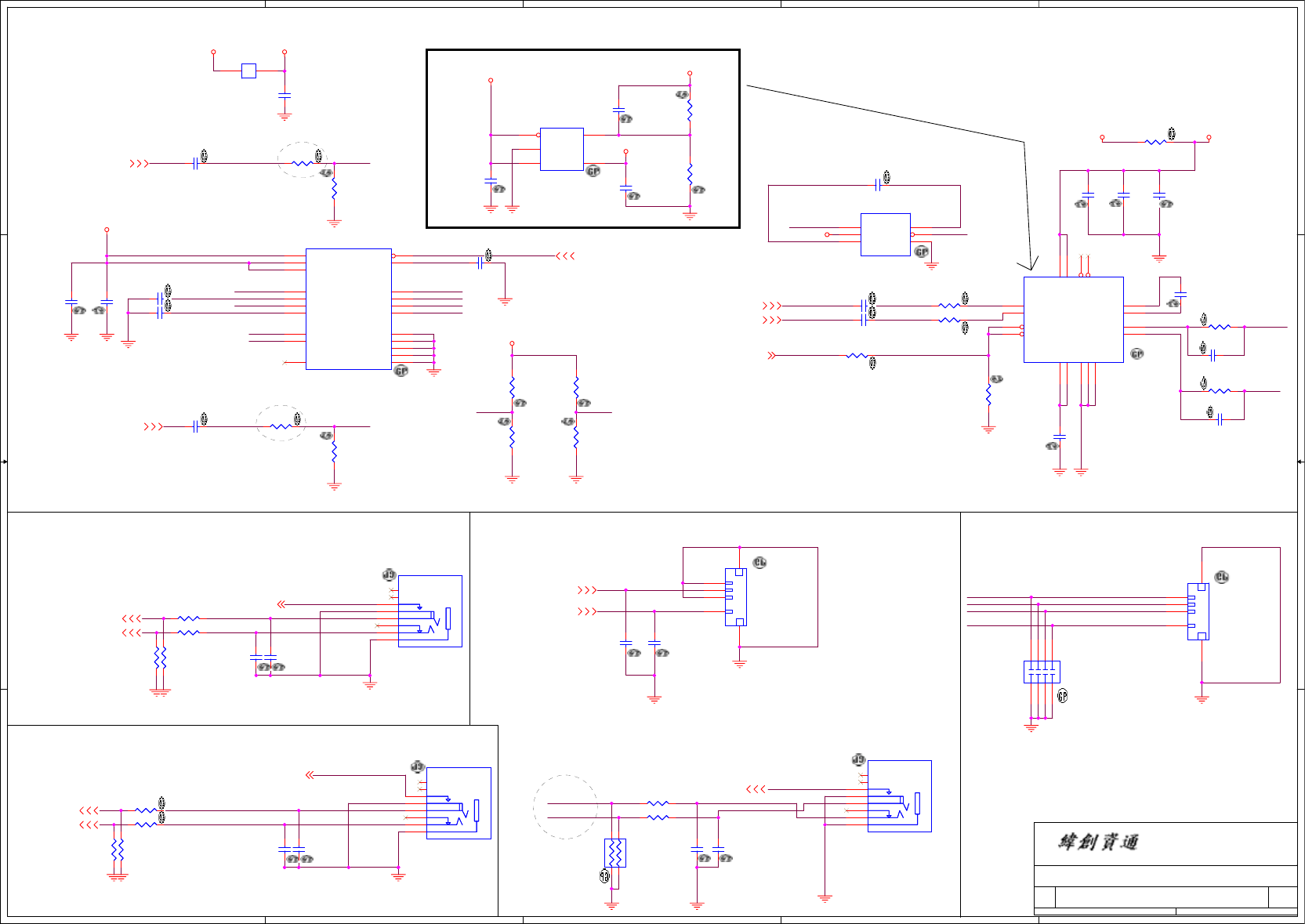
Task: Select the series resistor between top-right power terminals
Action: click(1155, 142)
